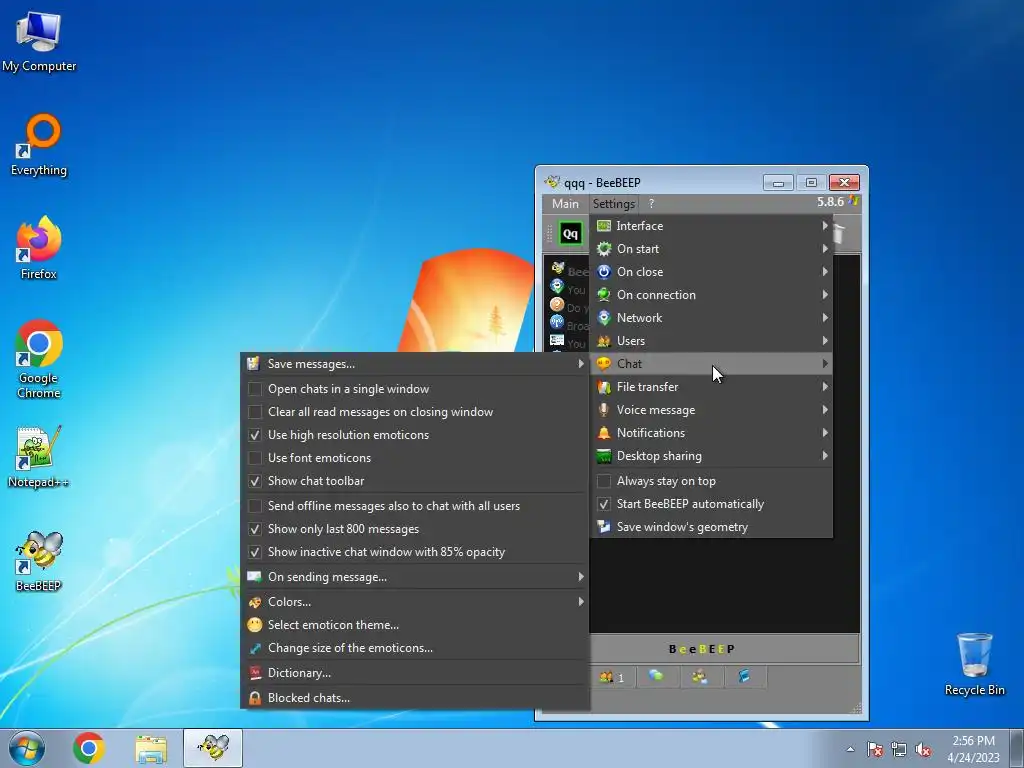Select the Users menu entry

[x=711, y=341]
